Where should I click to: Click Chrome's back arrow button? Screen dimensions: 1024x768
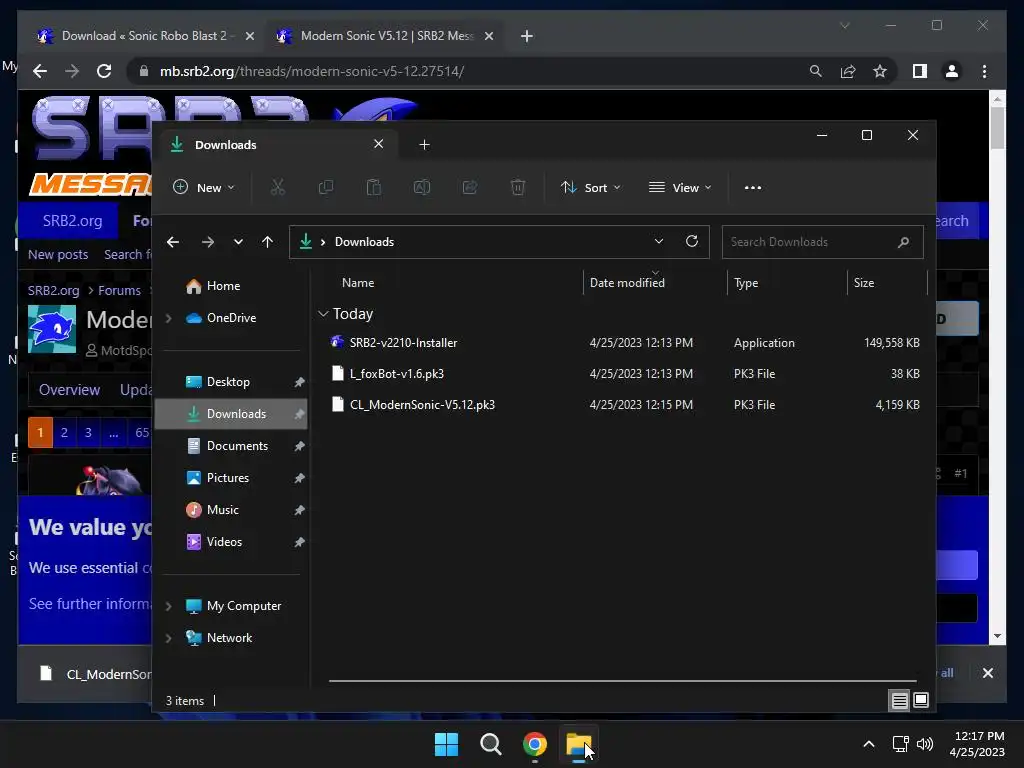click(x=40, y=71)
